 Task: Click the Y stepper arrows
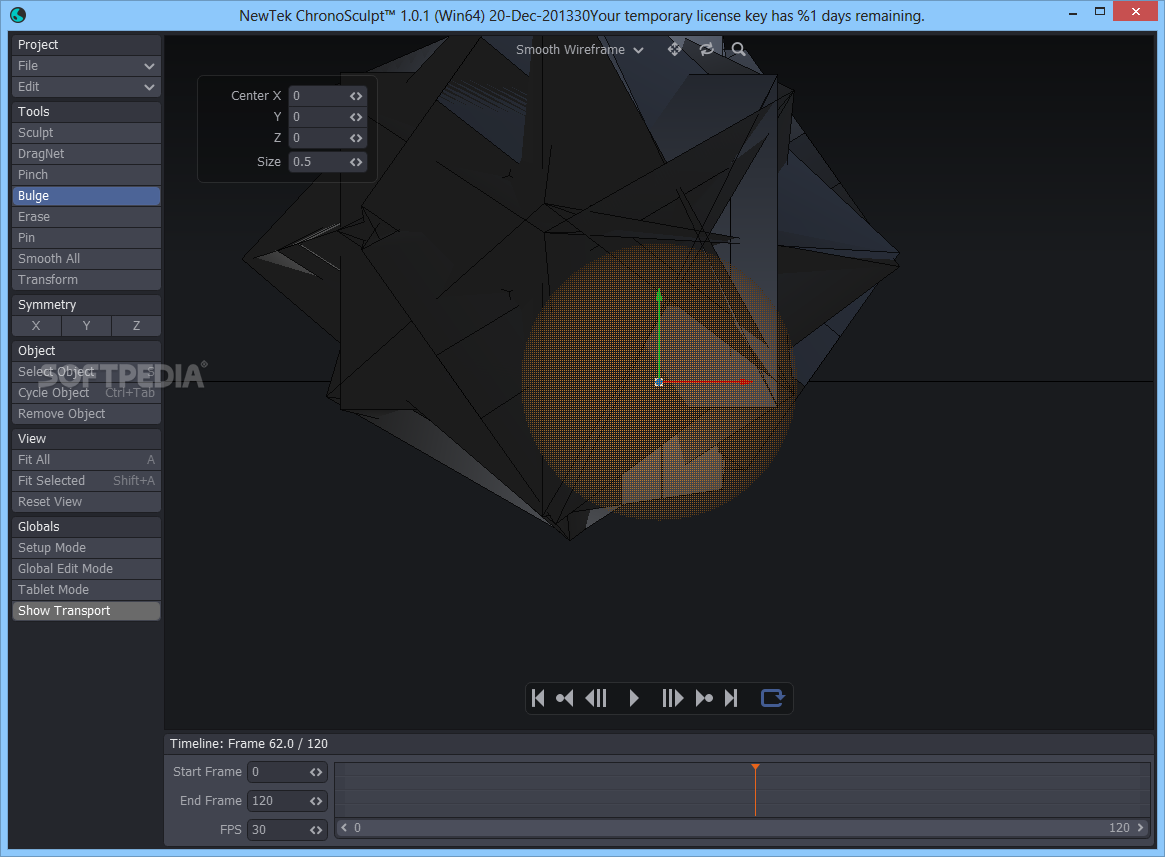pyautogui.click(x=357, y=117)
